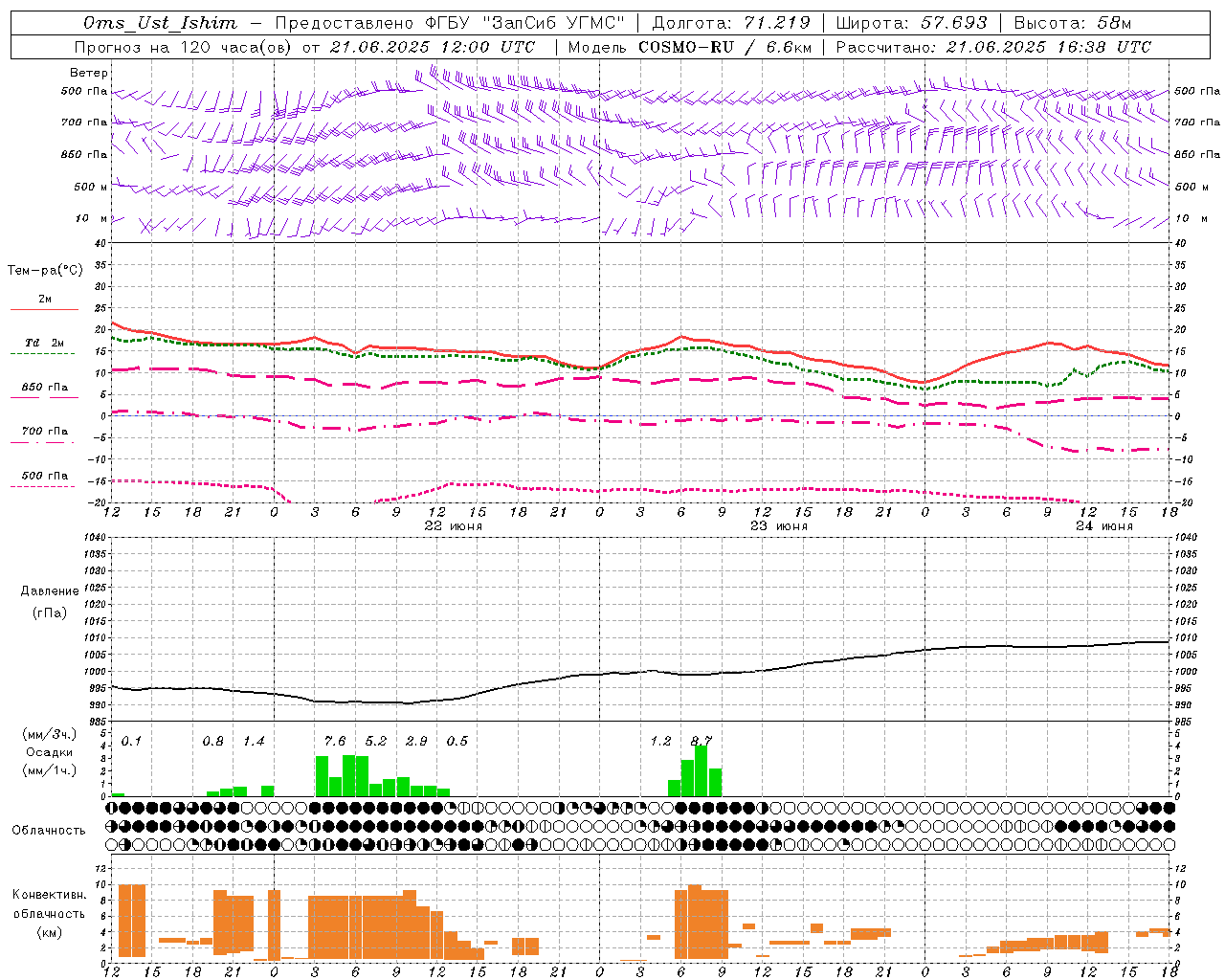Click the 23 июня date label
This screenshot has width=1225, height=980.
click(x=779, y=526)
